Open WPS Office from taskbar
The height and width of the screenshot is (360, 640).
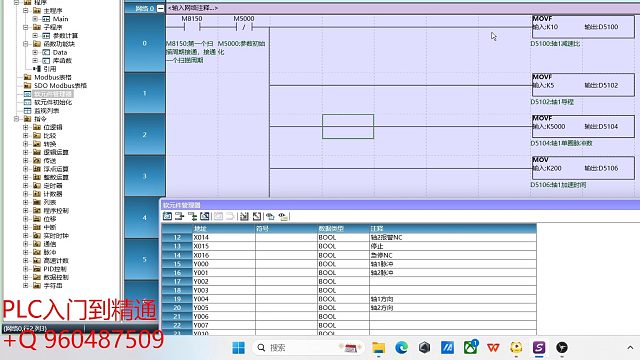[493, 348]
